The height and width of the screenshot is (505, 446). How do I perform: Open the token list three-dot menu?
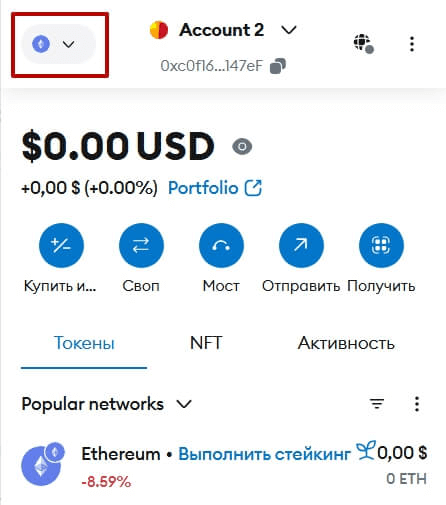point(417,404)
